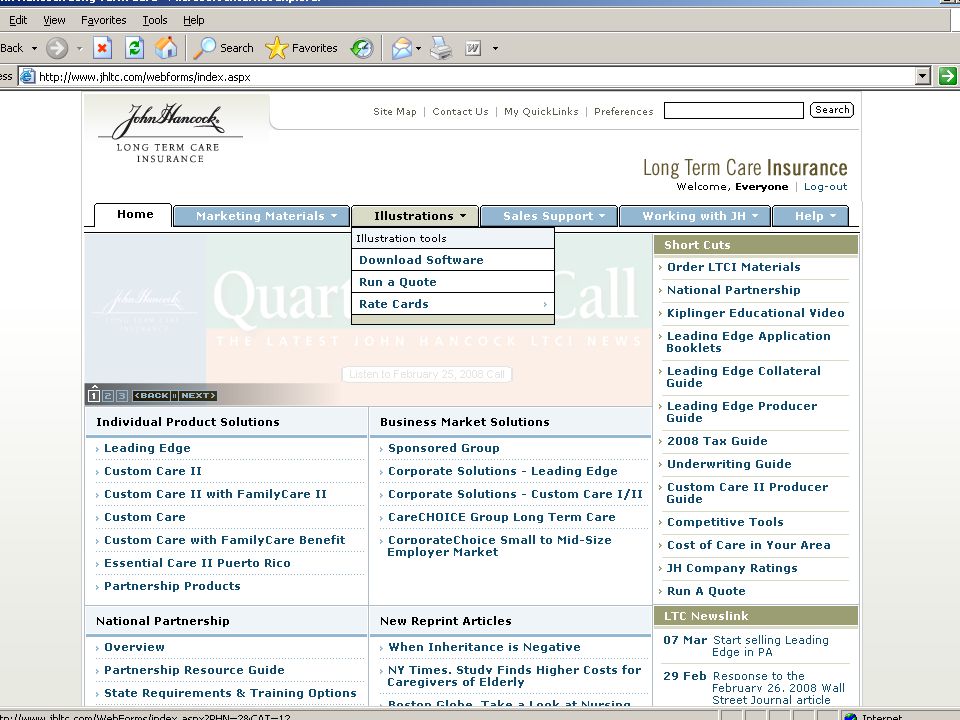Open Underwriting Guide shortcut
Viewport: 960px width, 720px height.
click(729, 464)
